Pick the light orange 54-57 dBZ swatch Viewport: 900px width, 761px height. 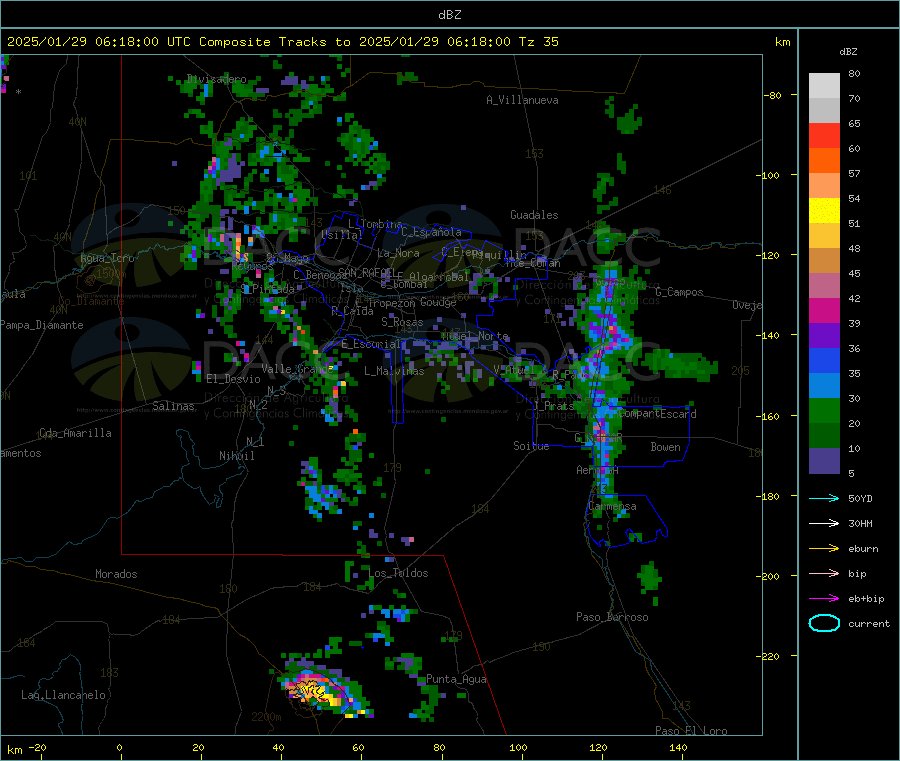(x=824, y=186)
